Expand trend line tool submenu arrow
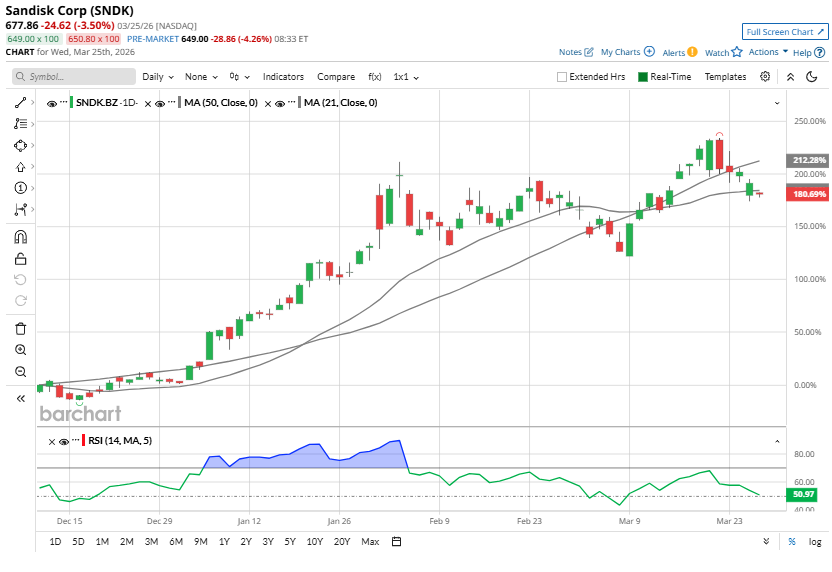 tap(32, 102)
